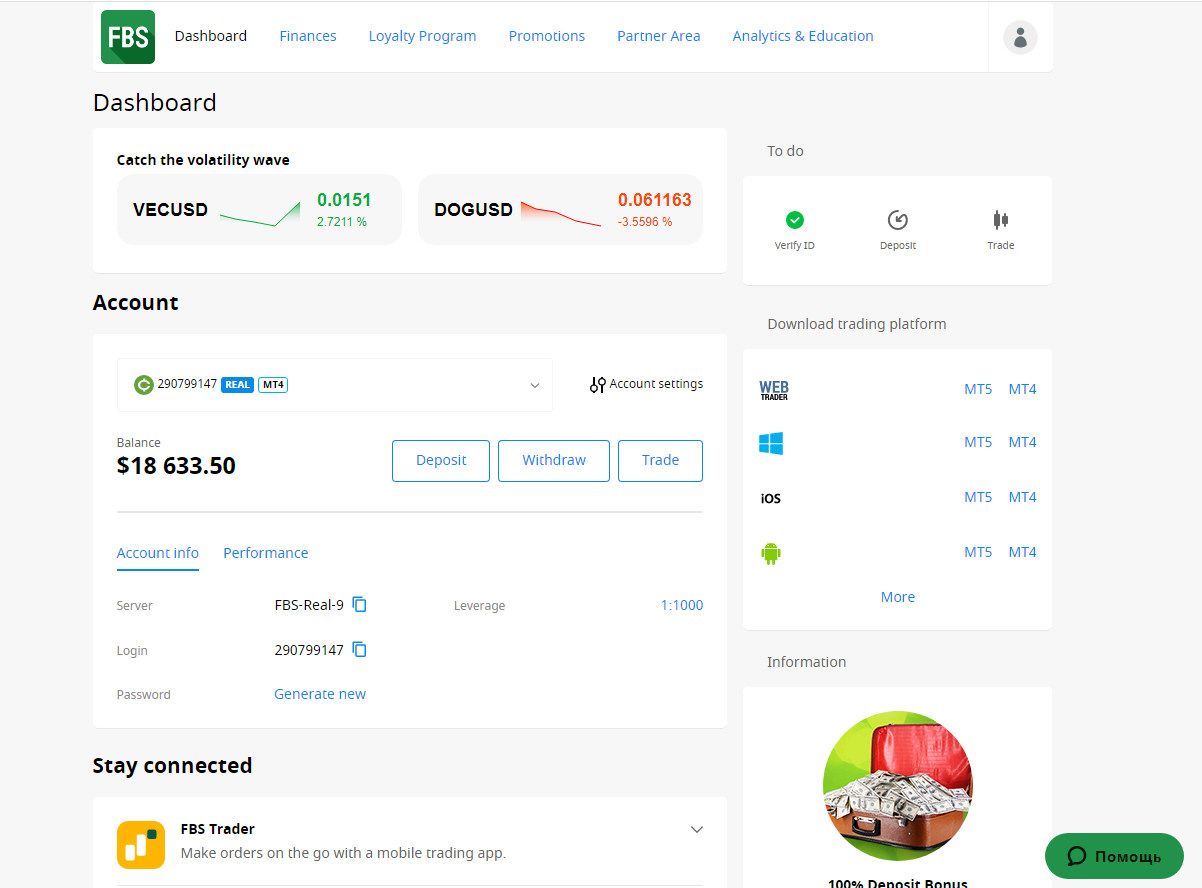Click the More platforms link
Image resolution: width=1202 pixels, height=888 pixels.
(x=898, y=597)
